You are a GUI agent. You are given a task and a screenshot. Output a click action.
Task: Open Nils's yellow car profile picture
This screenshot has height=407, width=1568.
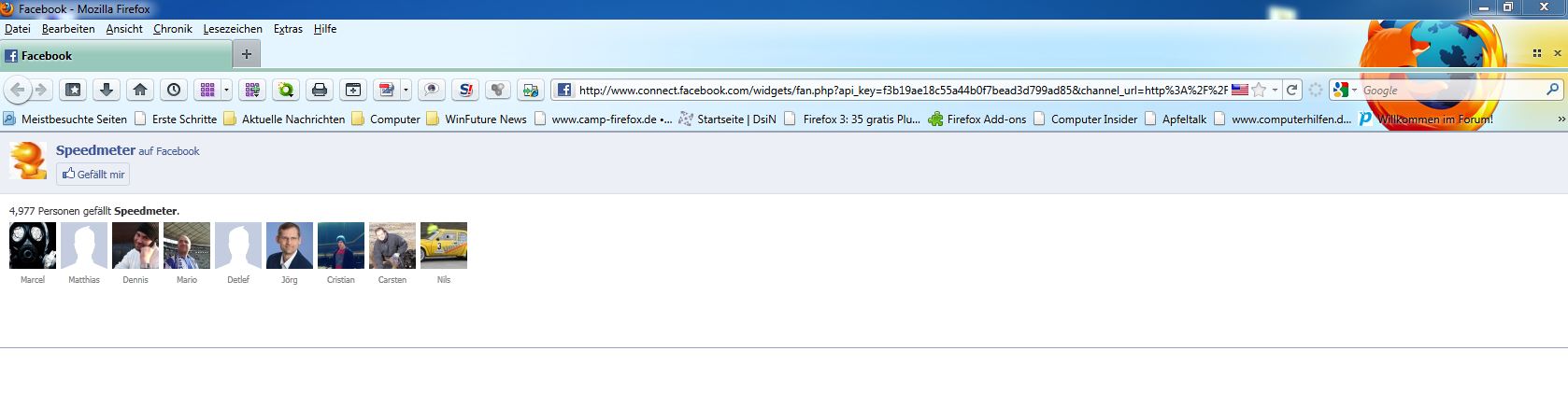click(x=444, y=246)
